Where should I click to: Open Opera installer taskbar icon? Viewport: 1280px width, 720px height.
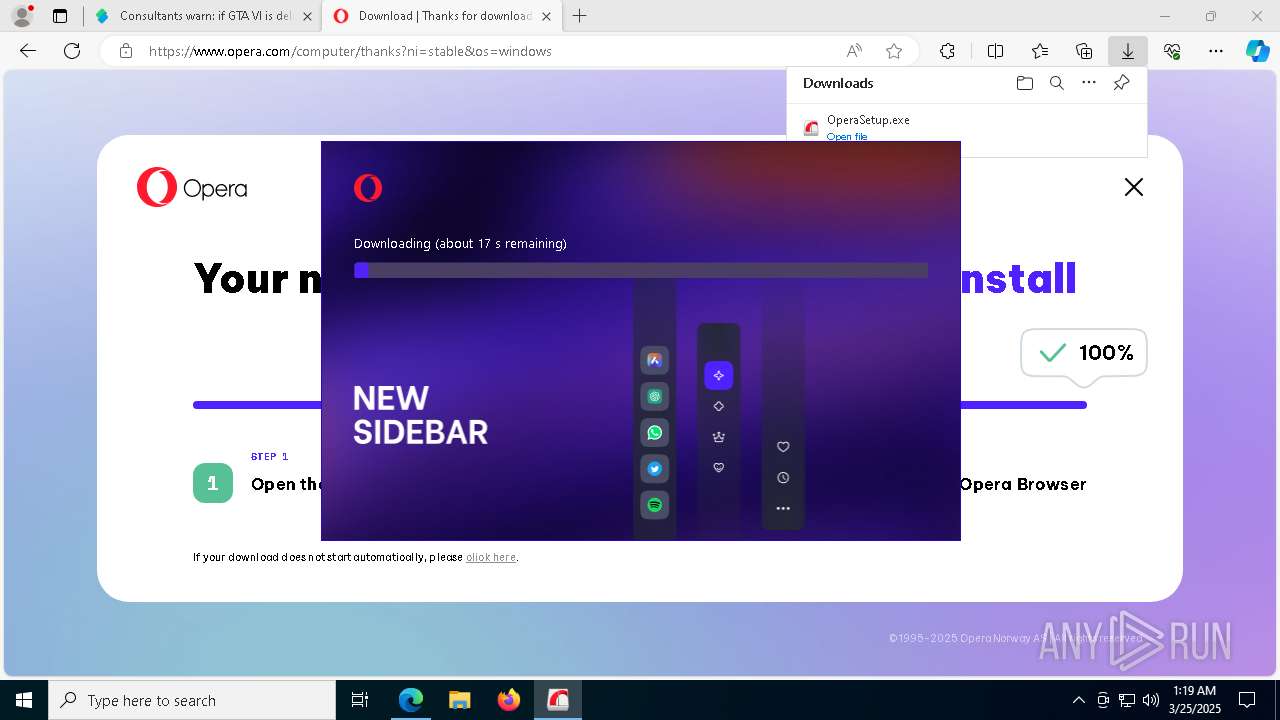click(558, 700)
